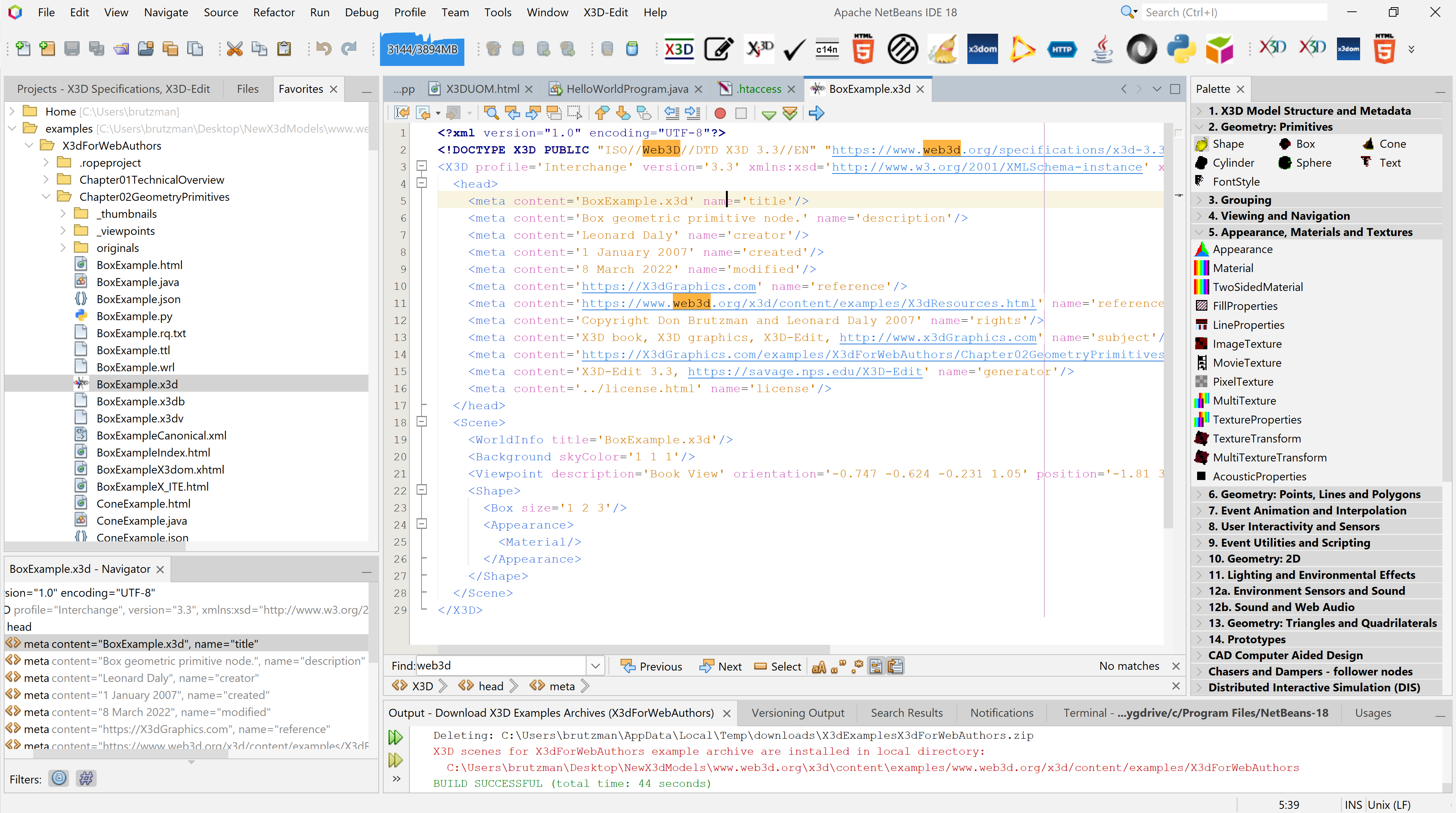1456x813 pixels.
Task: Click the x3dom toolbar icon
Action: point(982,49)
